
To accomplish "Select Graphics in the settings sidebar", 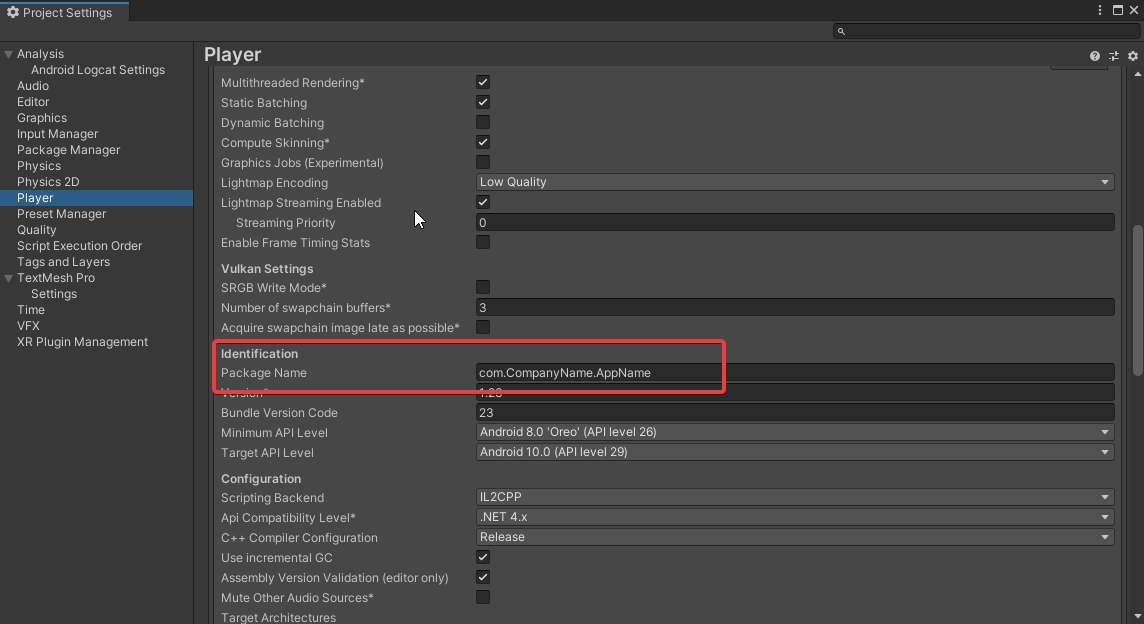I will click(42, 118).
